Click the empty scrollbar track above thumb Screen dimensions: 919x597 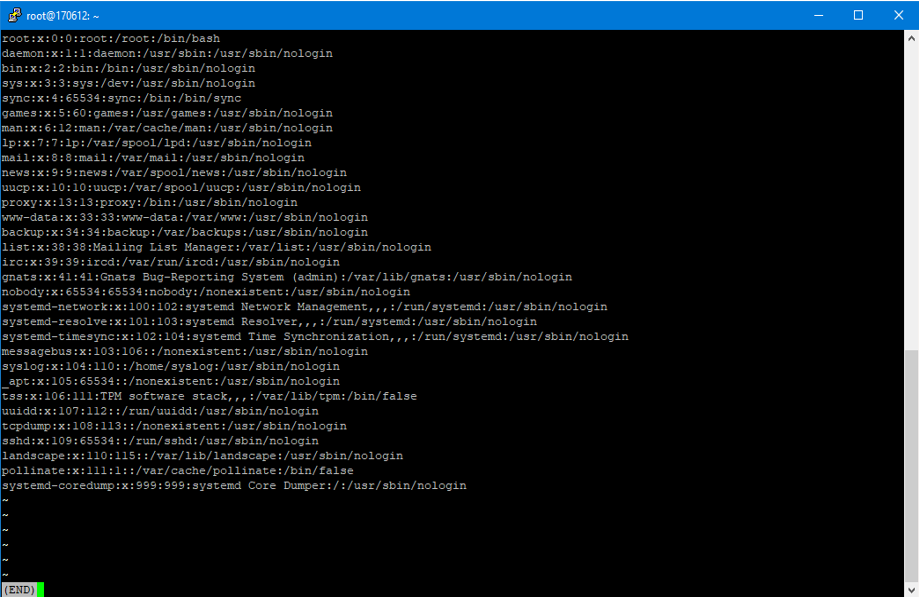pos(910,200)
